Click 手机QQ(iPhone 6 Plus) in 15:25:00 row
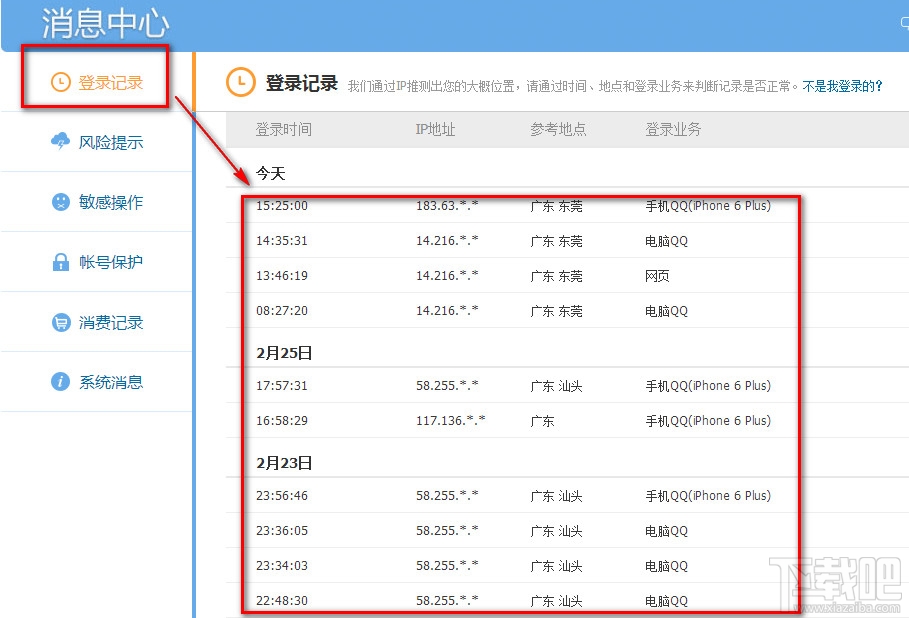The image size is (909, 618). 708,206
